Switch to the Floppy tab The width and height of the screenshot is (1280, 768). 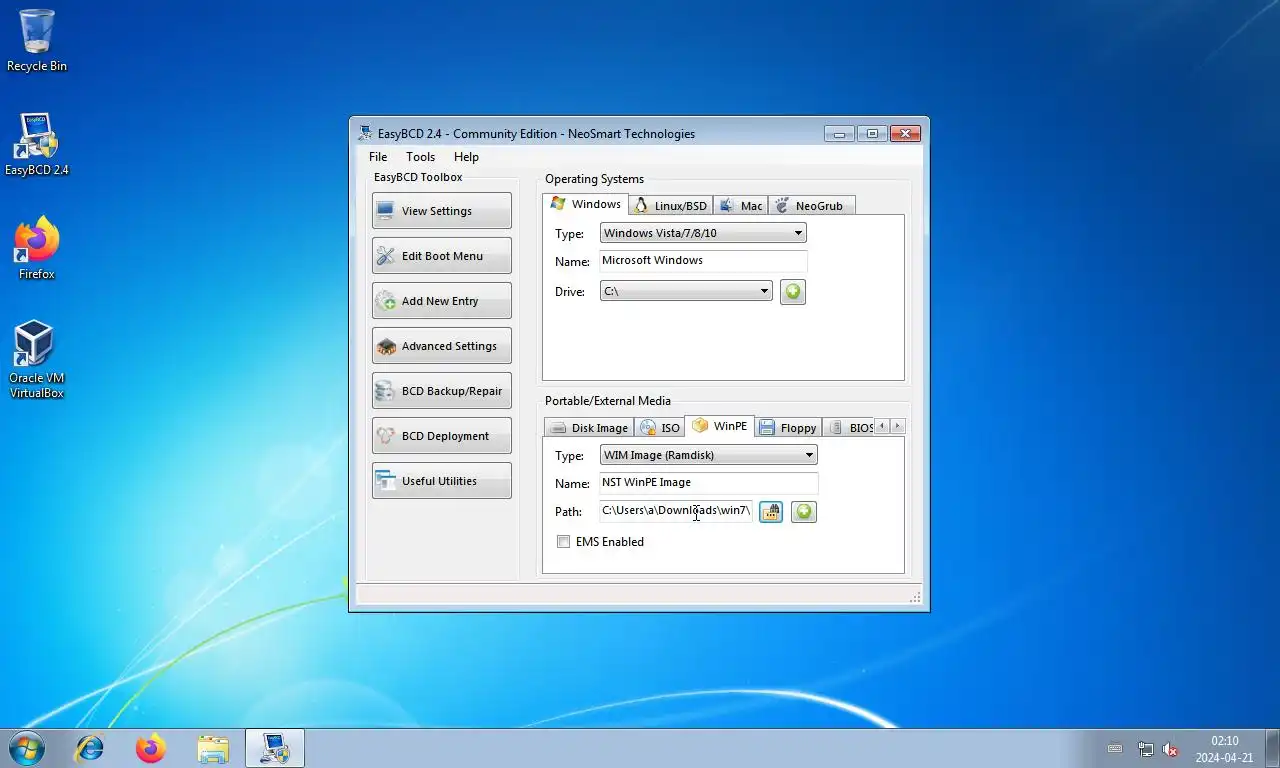pyautogui.click(x=788, y=428)
